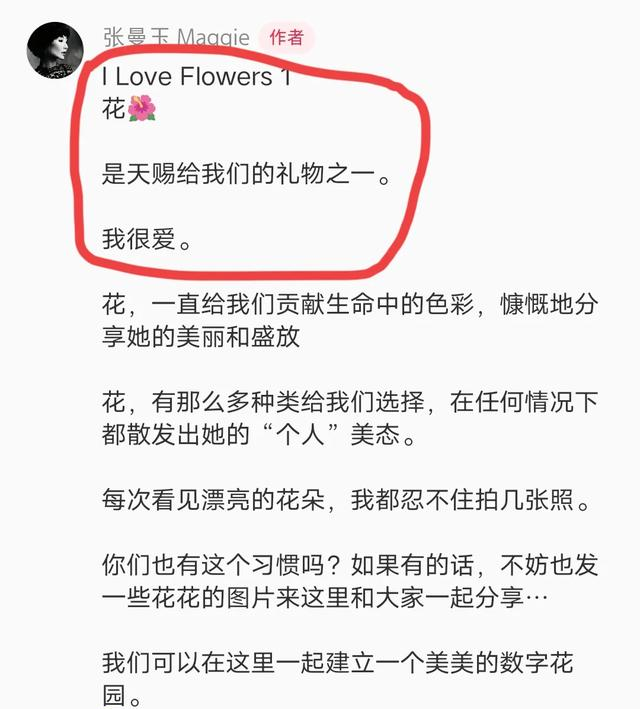Select the short line 我很爱。
640x709 pixels.
[147, 239]
